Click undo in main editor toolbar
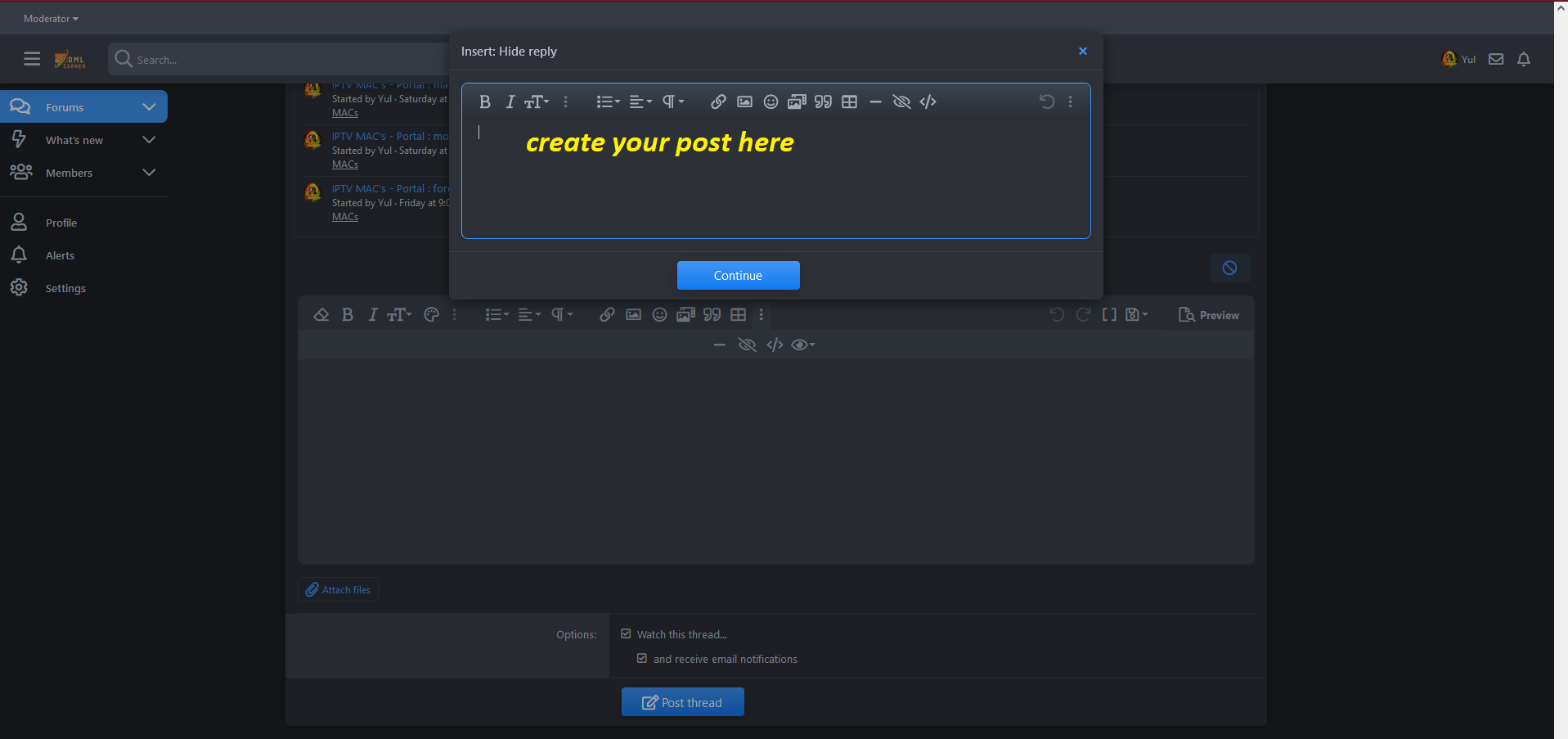 (x=1057, y=314)
